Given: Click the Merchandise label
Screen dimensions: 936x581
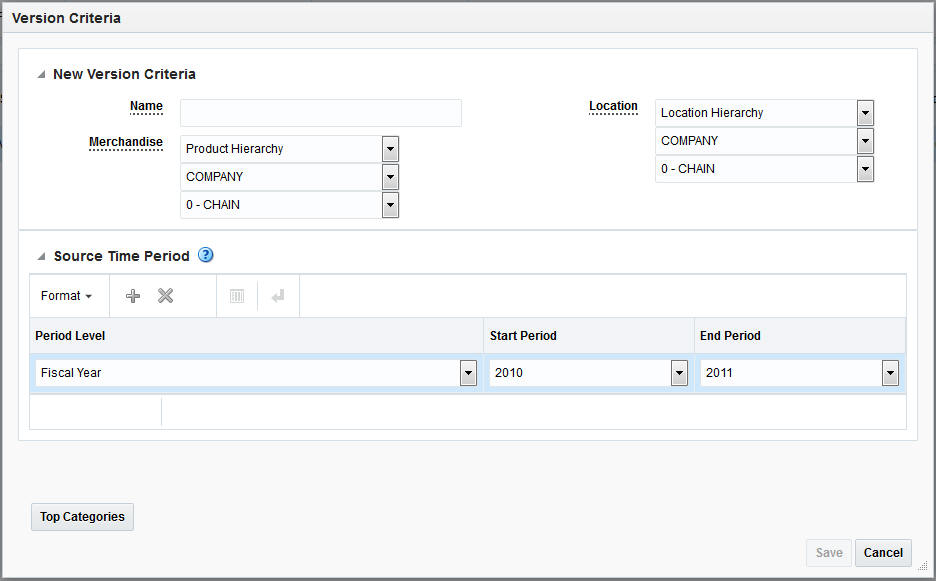Looking at the screenshot, I should point(125,142).
